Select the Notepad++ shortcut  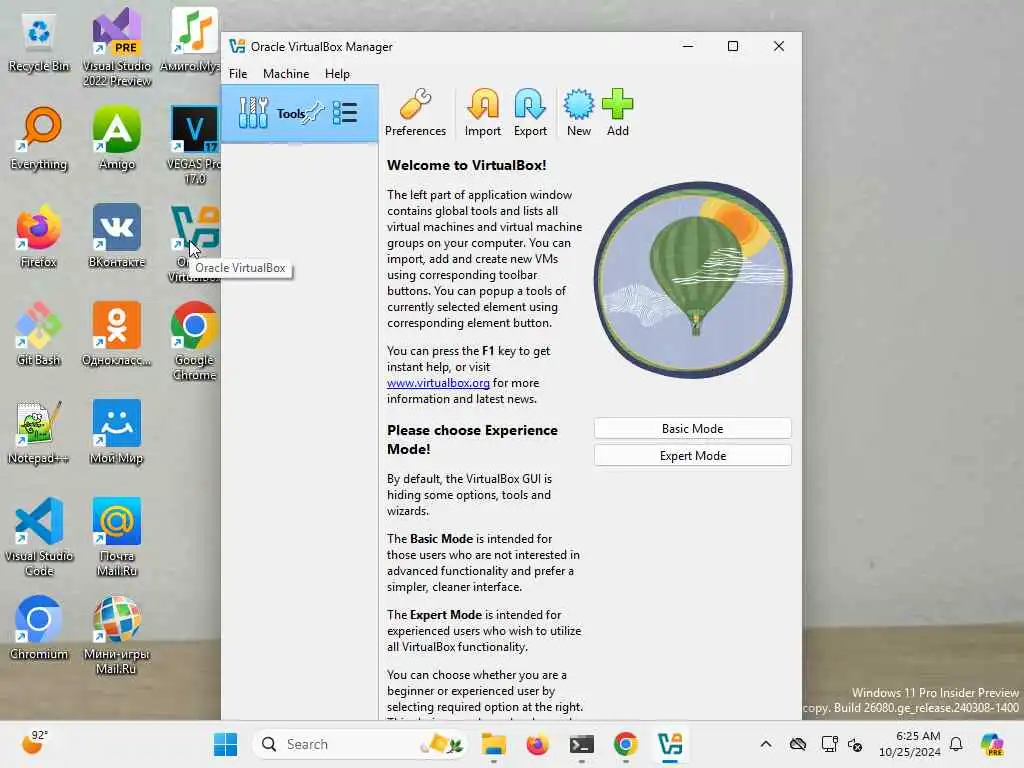pos(39,432)
